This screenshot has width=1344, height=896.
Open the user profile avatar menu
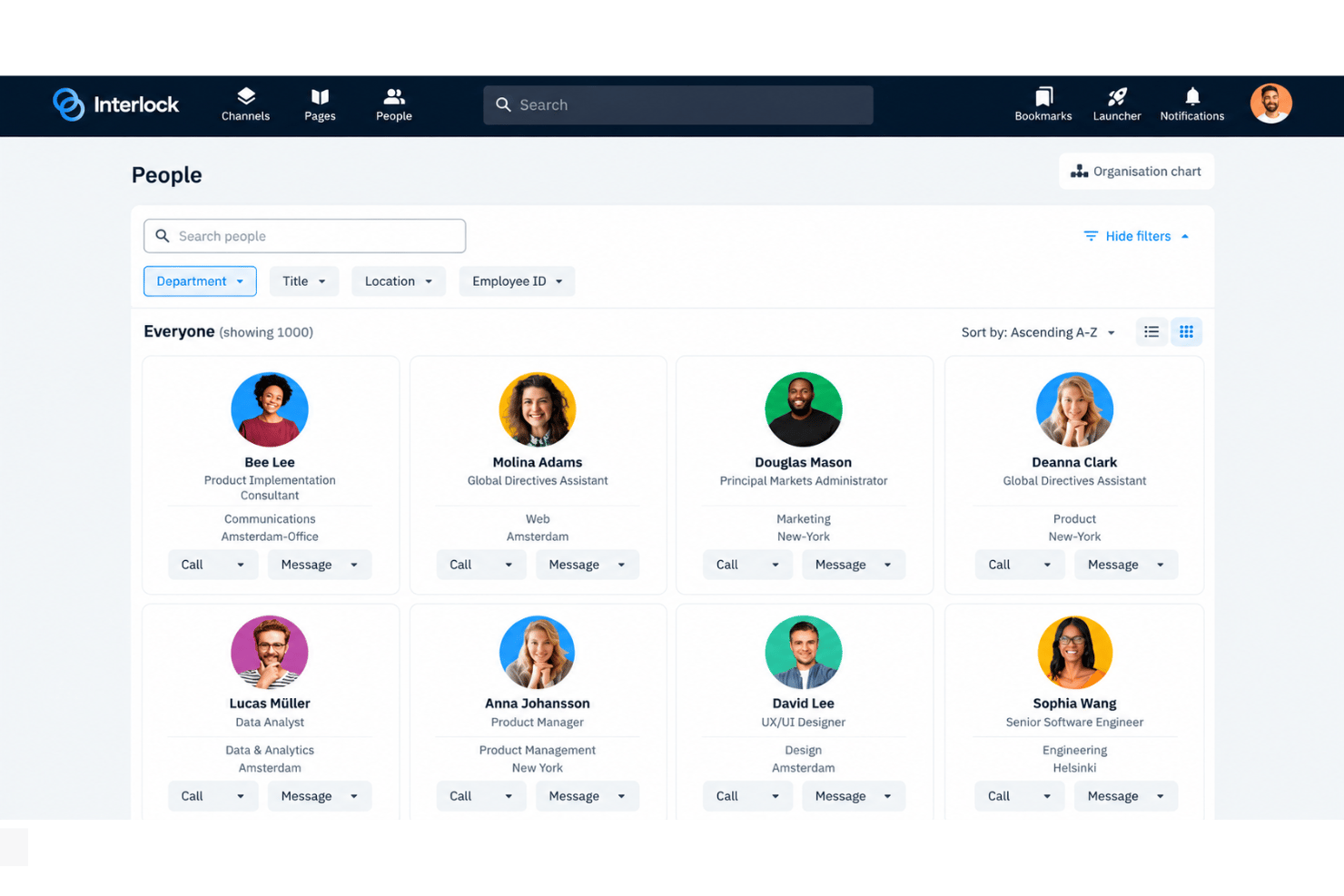click(1270, 103)
